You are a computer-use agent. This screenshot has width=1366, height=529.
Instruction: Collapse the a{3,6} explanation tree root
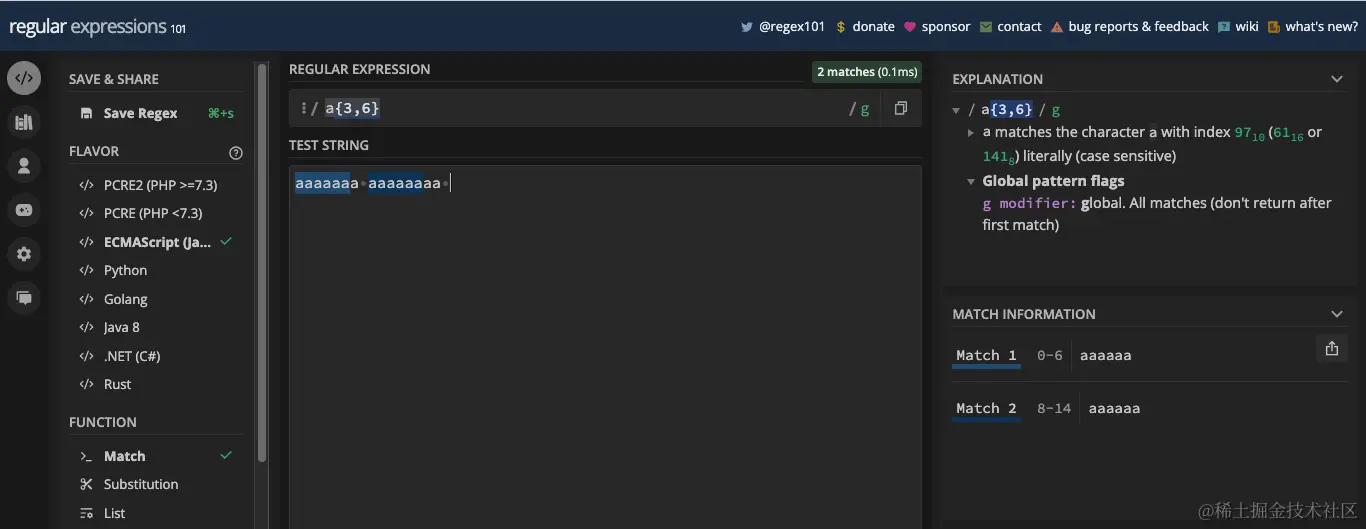point(957,110)
